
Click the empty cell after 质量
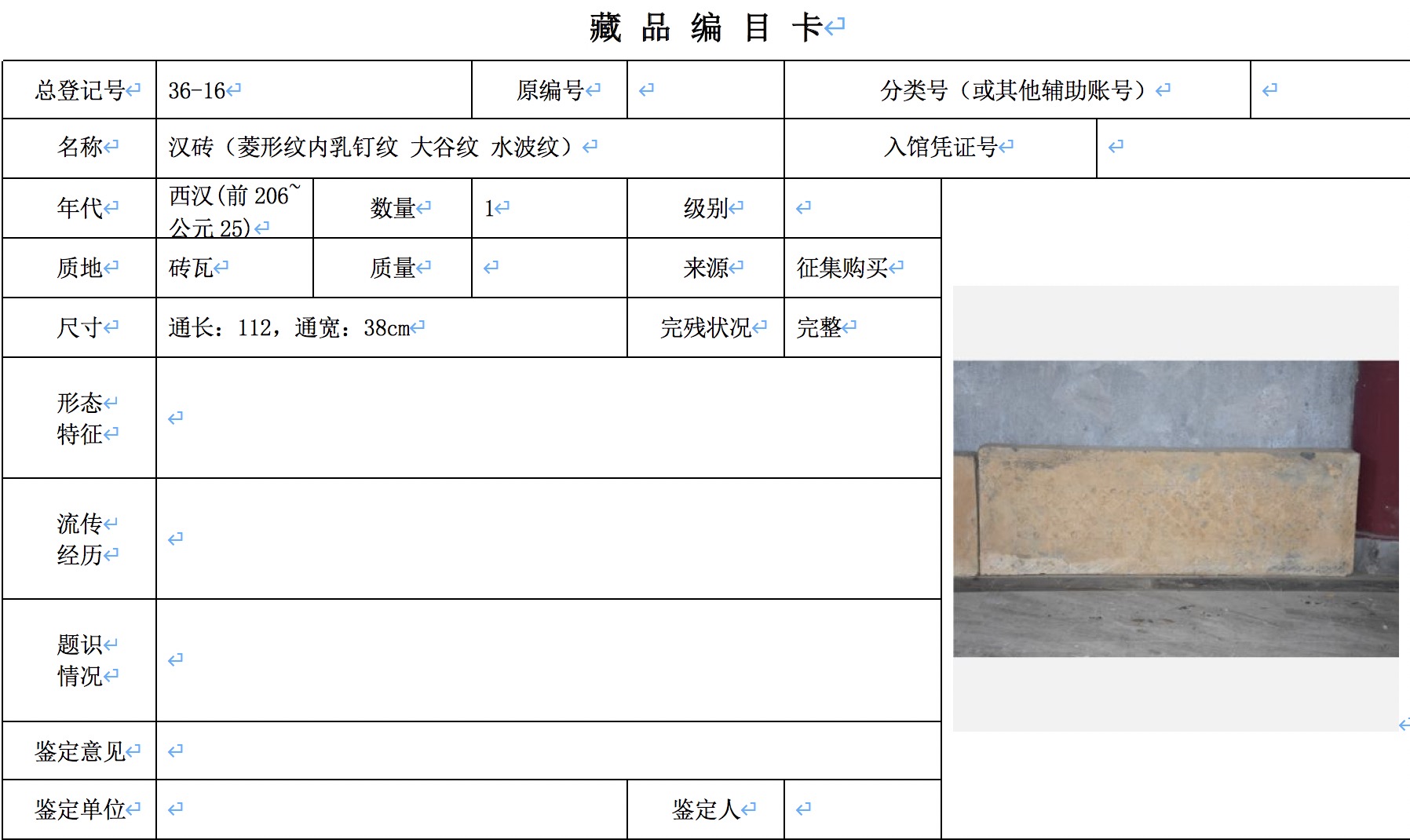pyautogui.click(x=550, y=268)
